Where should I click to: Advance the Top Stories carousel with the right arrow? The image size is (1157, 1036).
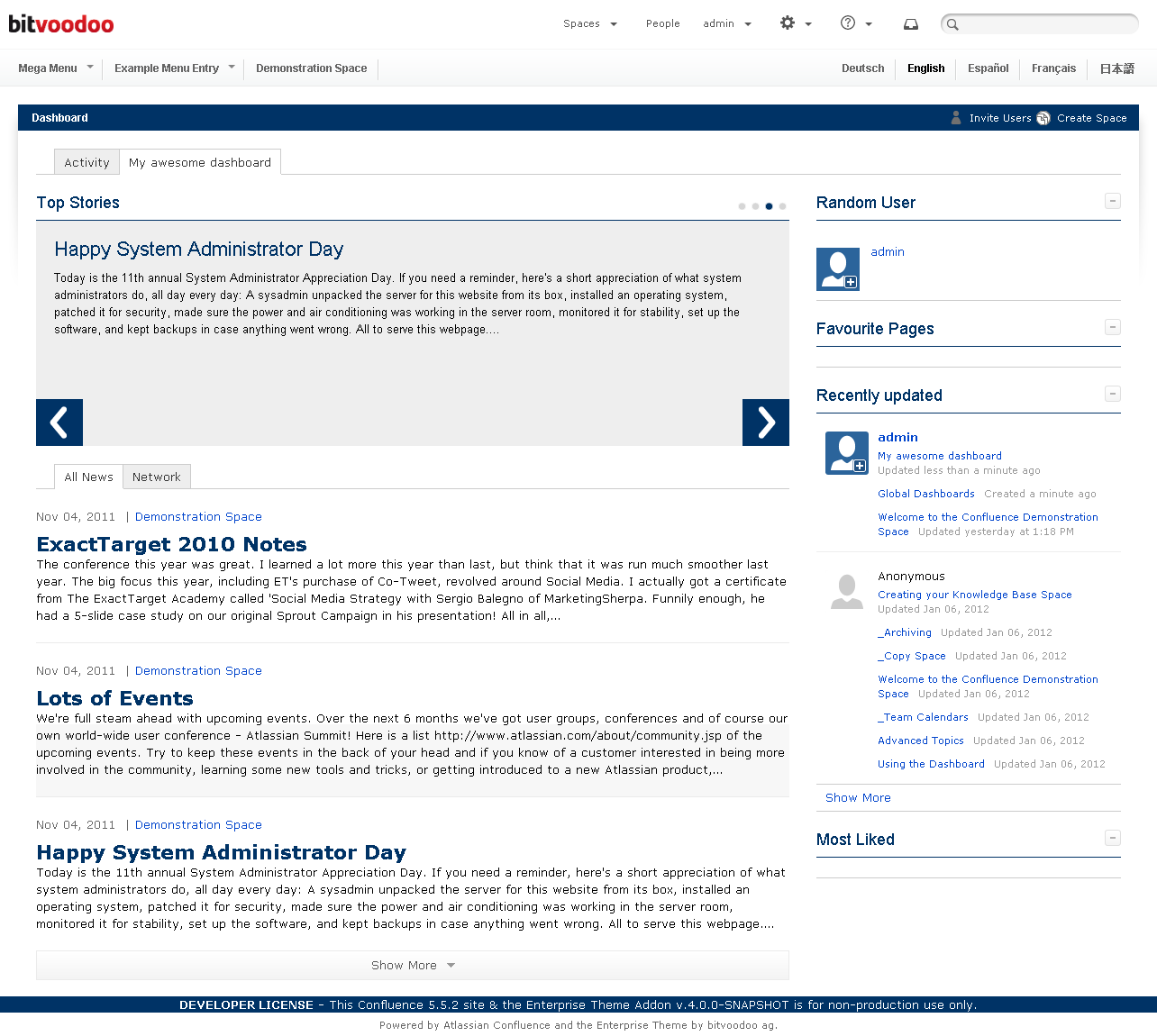click(x=765, y=422)
